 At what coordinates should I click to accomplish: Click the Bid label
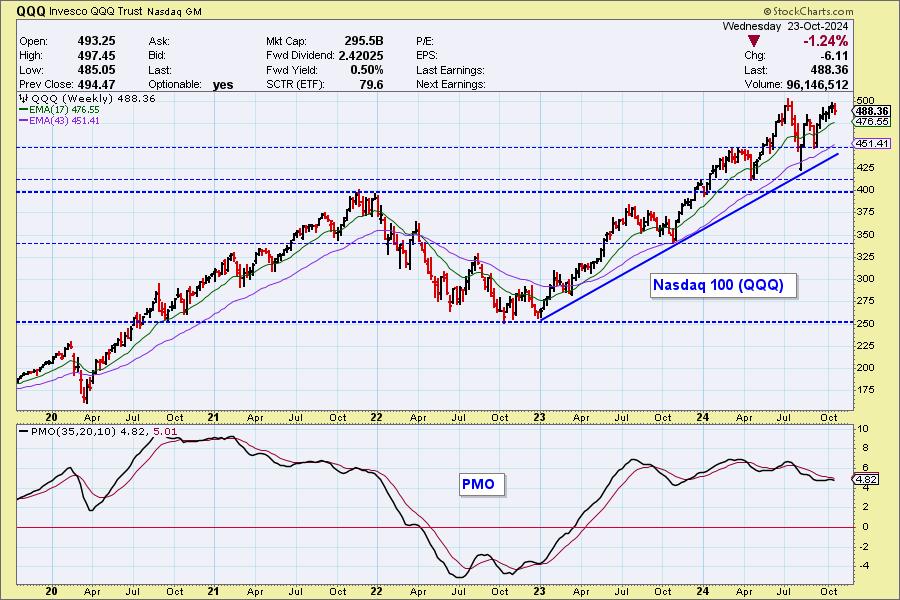click(x=157, y=56)
